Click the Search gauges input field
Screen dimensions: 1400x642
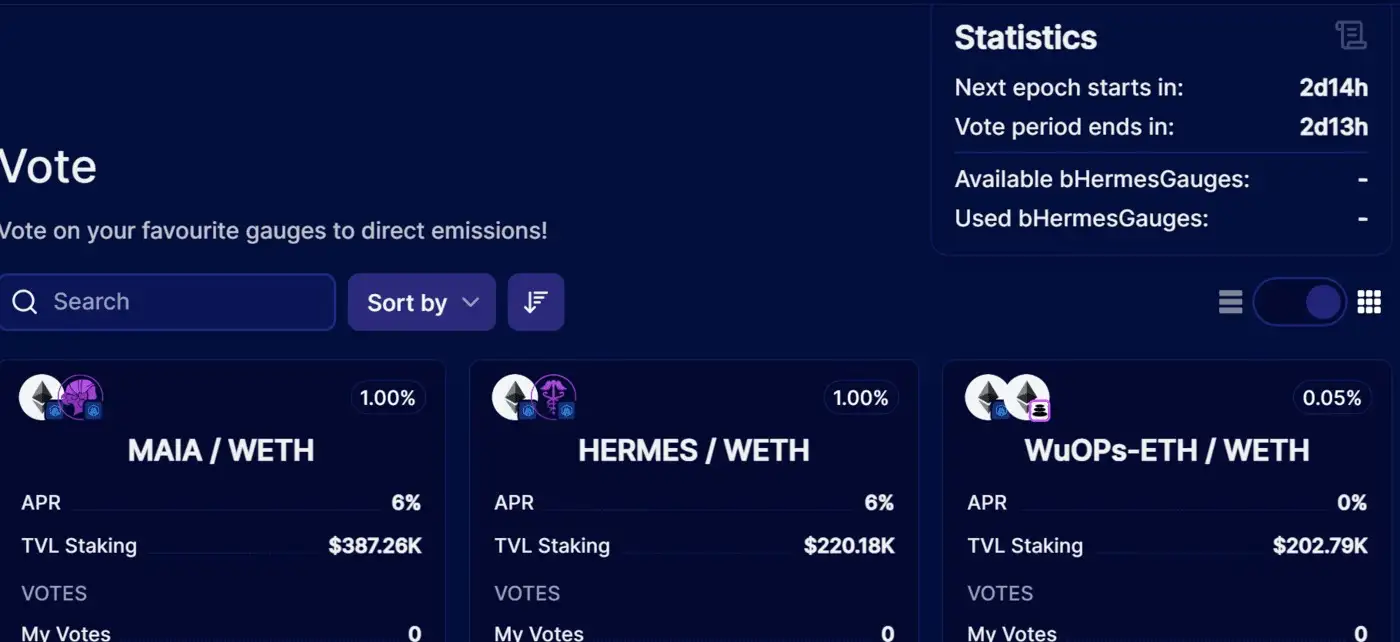[x=180, y=302]
